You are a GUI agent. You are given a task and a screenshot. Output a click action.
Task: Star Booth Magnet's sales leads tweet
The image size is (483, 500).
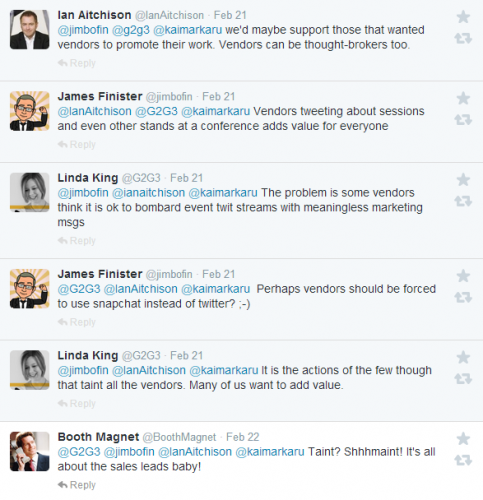tap(463, 439)
